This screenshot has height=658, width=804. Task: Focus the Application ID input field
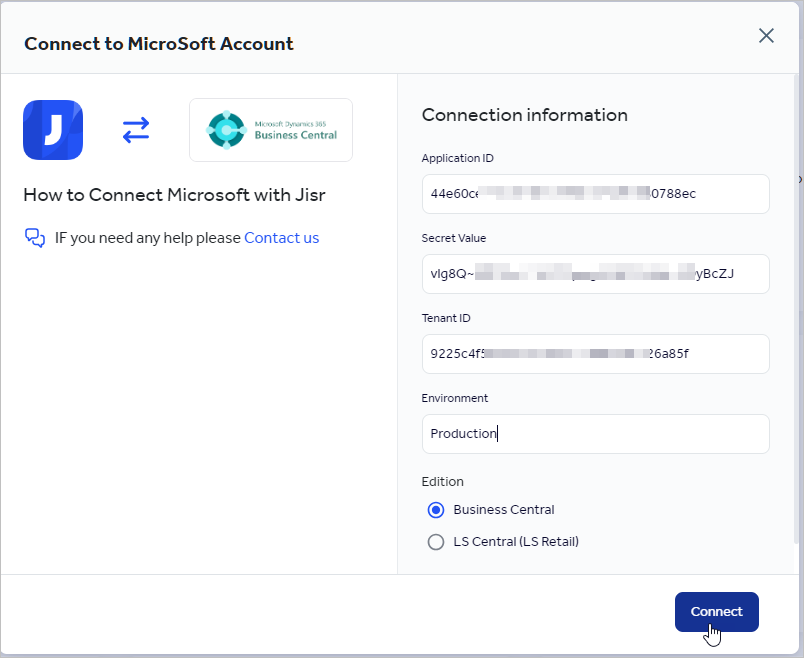595,194
